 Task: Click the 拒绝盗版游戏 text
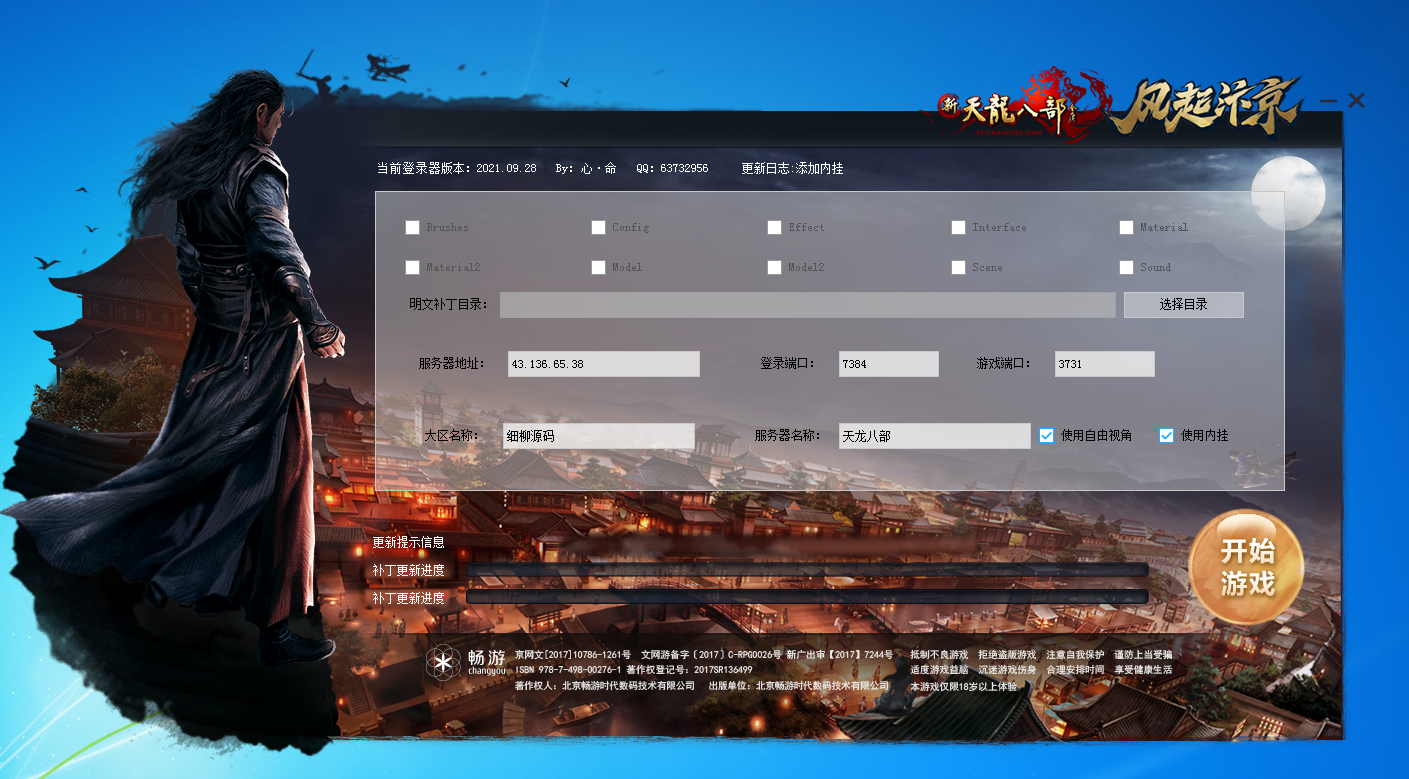click(1007, 654)
